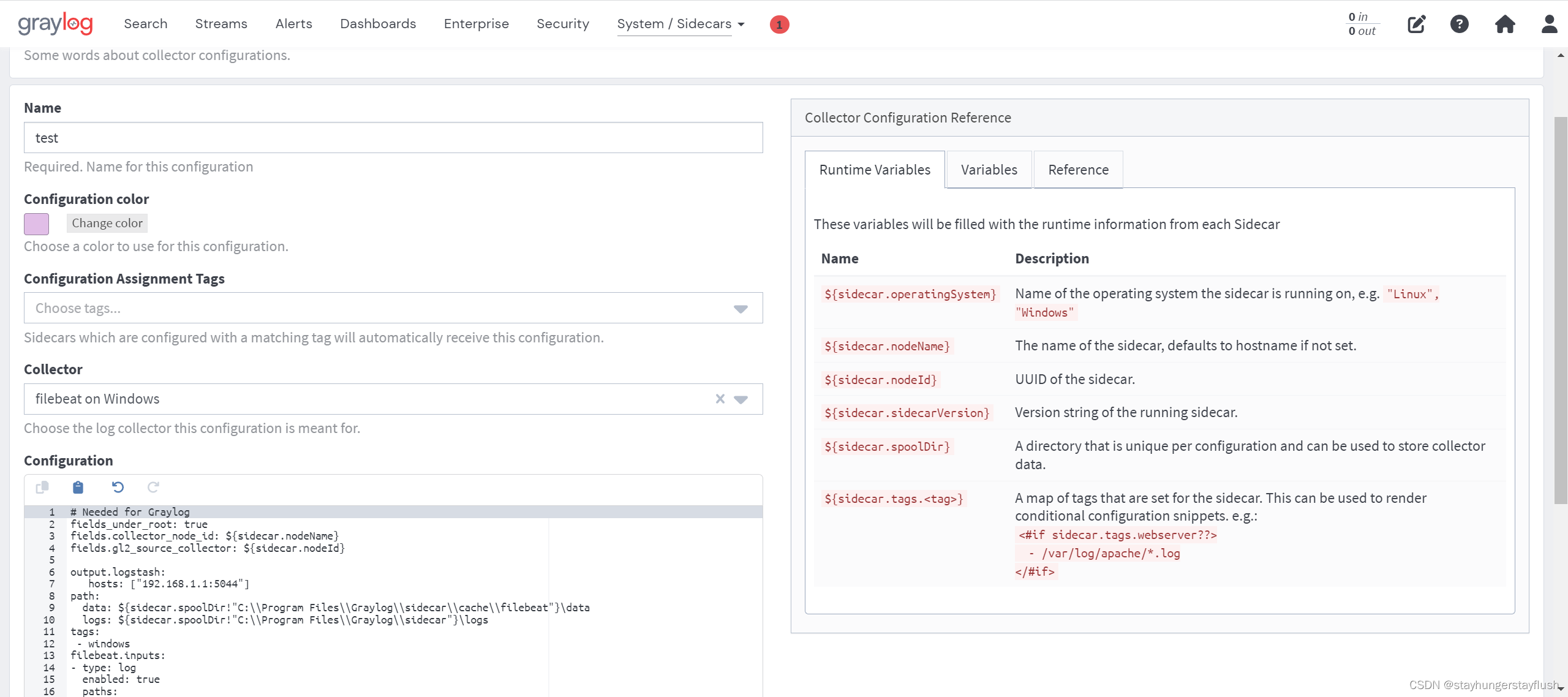Click the ${sidecar.nodeName} variable in the table

[x=887, y=347]
